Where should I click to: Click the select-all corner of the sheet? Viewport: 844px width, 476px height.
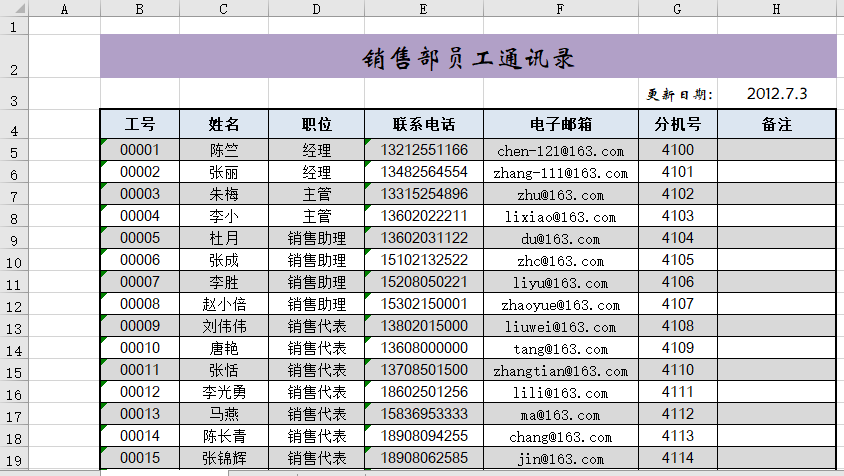[14, 9]
